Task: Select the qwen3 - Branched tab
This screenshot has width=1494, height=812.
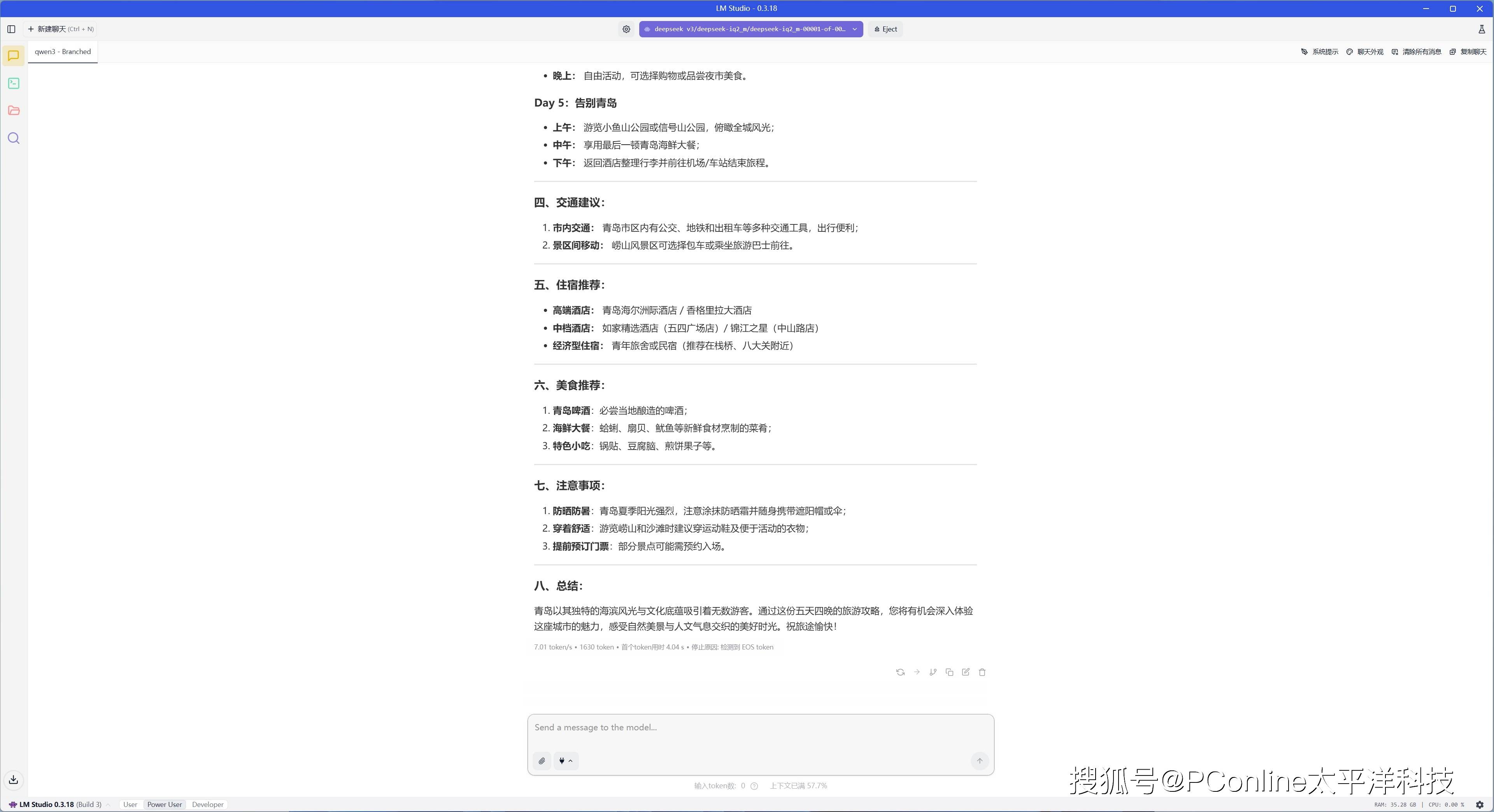Action: 63,52
